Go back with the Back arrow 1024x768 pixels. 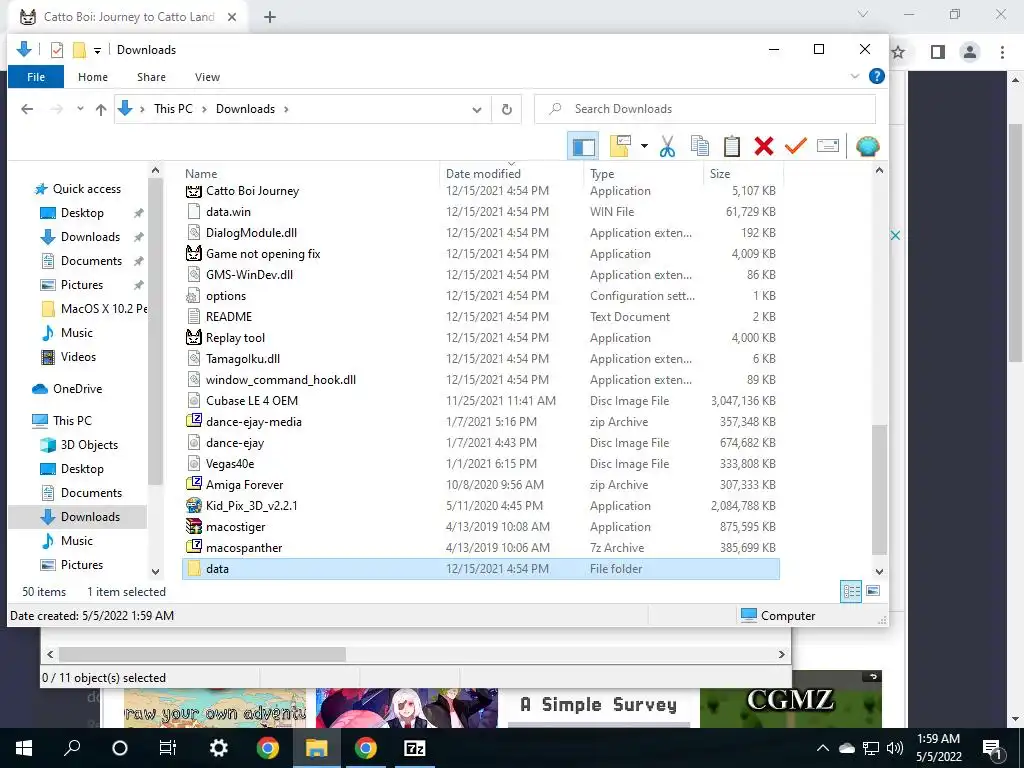27,109
